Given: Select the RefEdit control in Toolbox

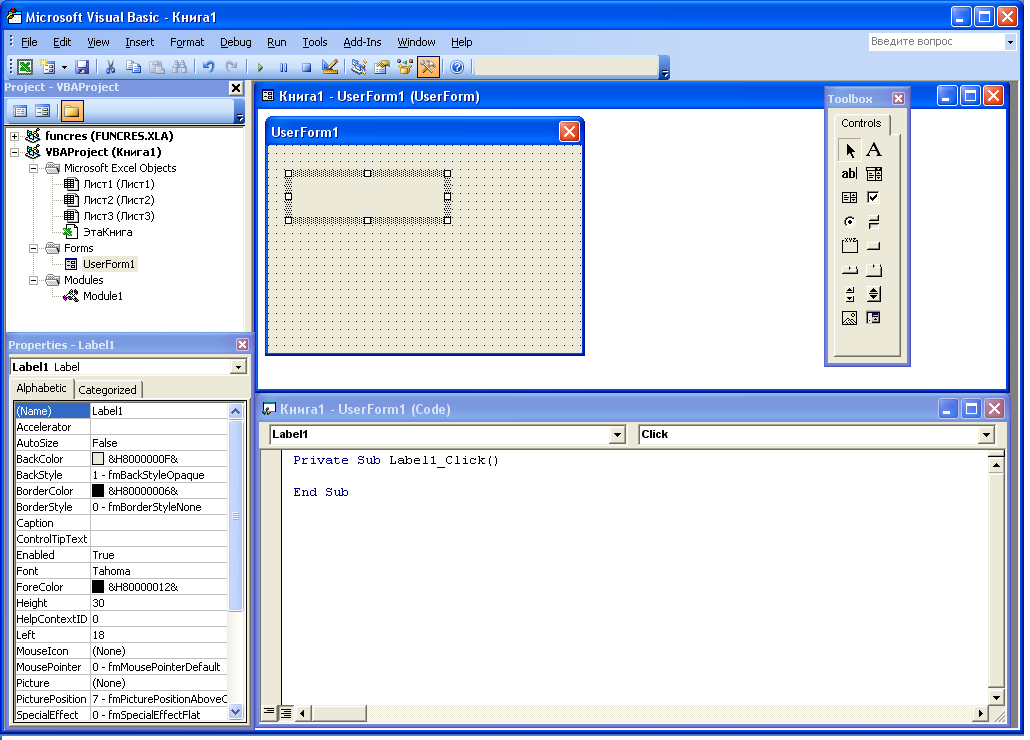Looking at the screenshot, I should 874,318.
